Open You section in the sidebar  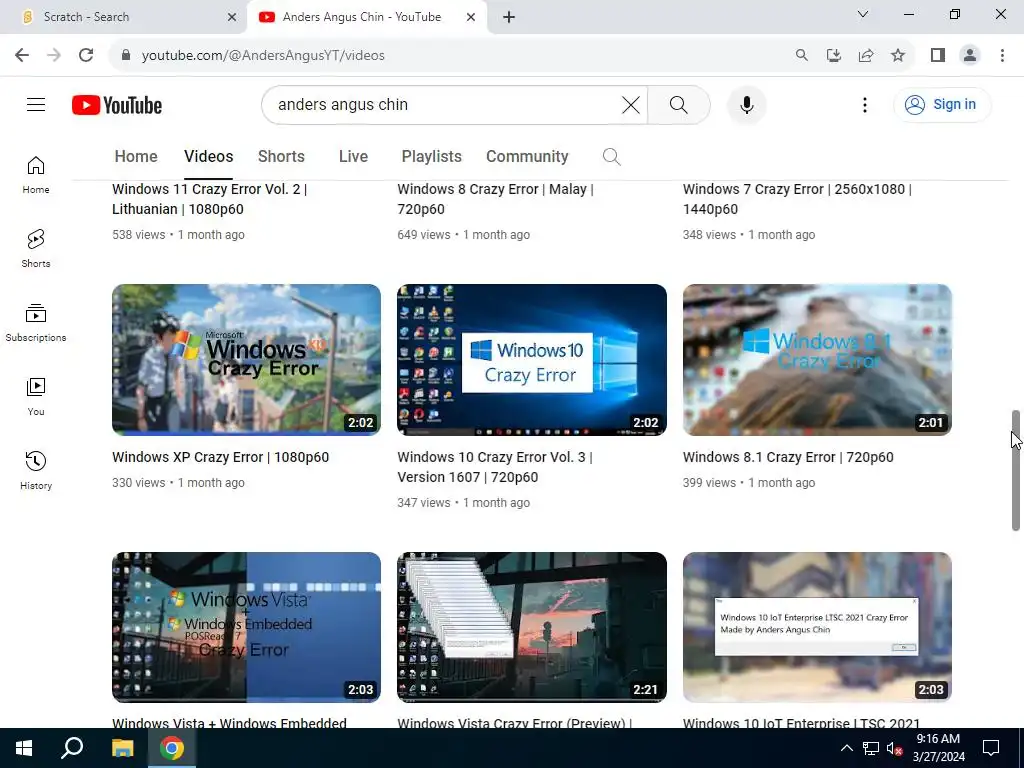pos(36,396)
